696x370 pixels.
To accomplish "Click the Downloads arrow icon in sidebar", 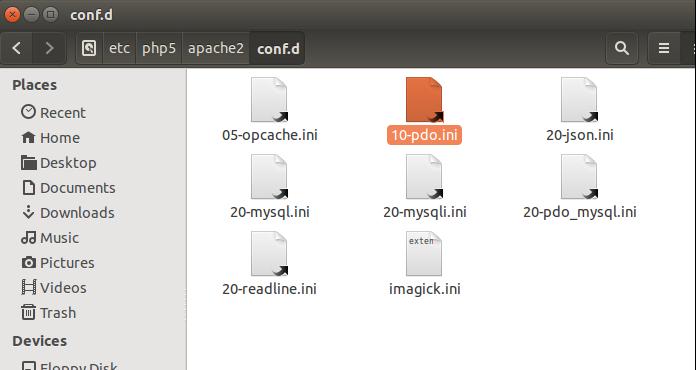I will coord(28,212).
